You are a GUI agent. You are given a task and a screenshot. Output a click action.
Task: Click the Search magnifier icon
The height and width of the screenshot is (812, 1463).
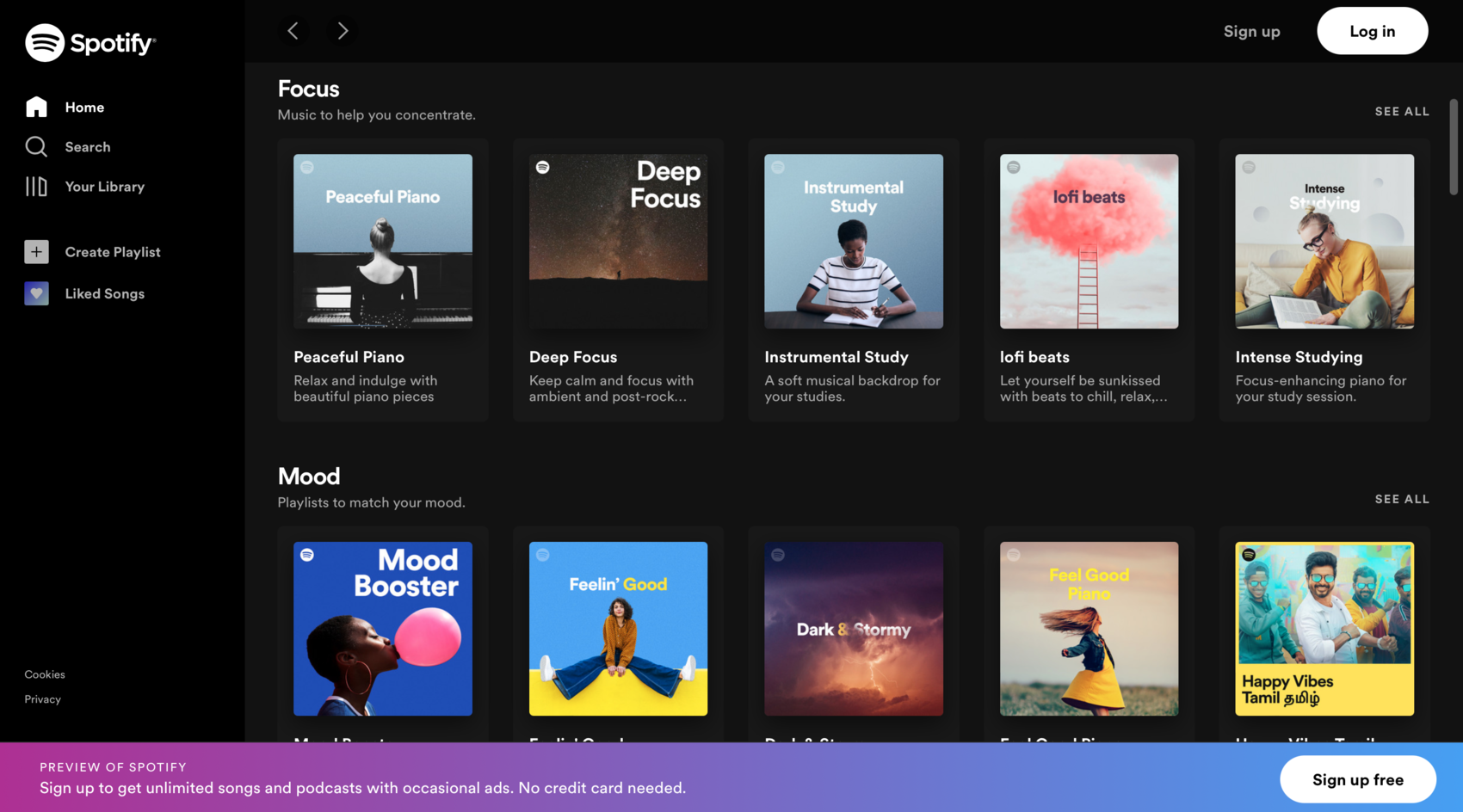[36, 147]
